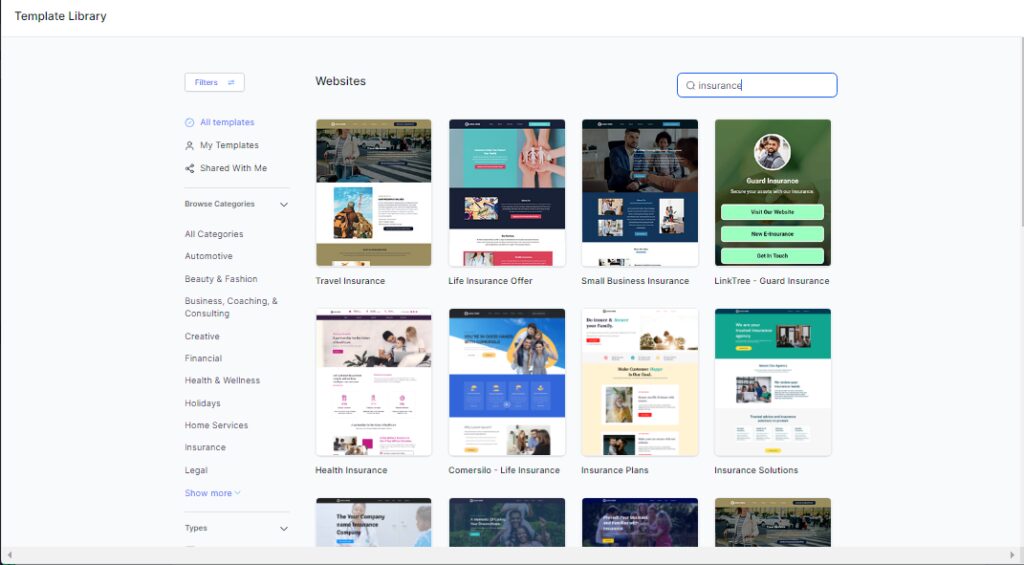
Task: Click the horizontal scrollbar left arrow
Action: [9, 555]
